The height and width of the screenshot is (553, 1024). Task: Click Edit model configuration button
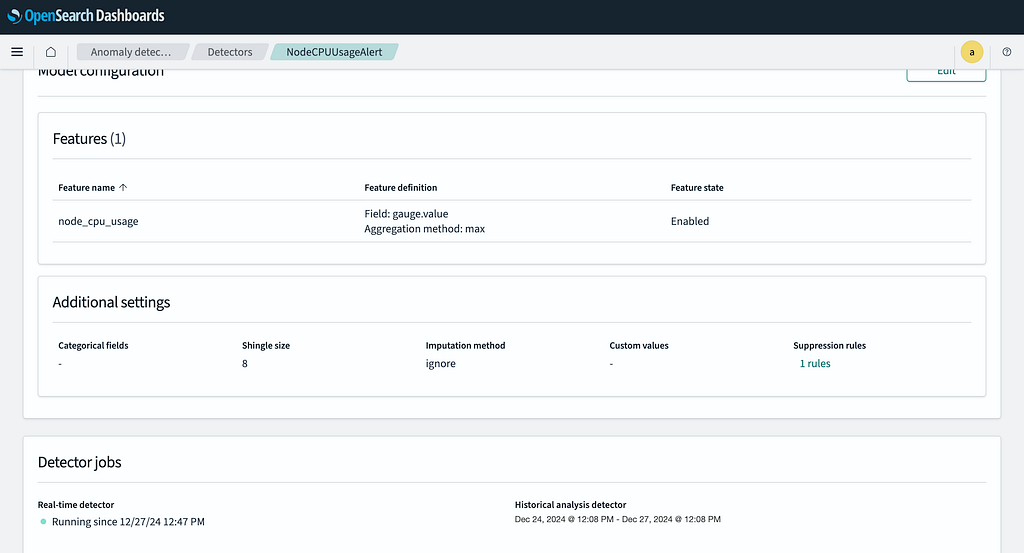tap(946, 72)
